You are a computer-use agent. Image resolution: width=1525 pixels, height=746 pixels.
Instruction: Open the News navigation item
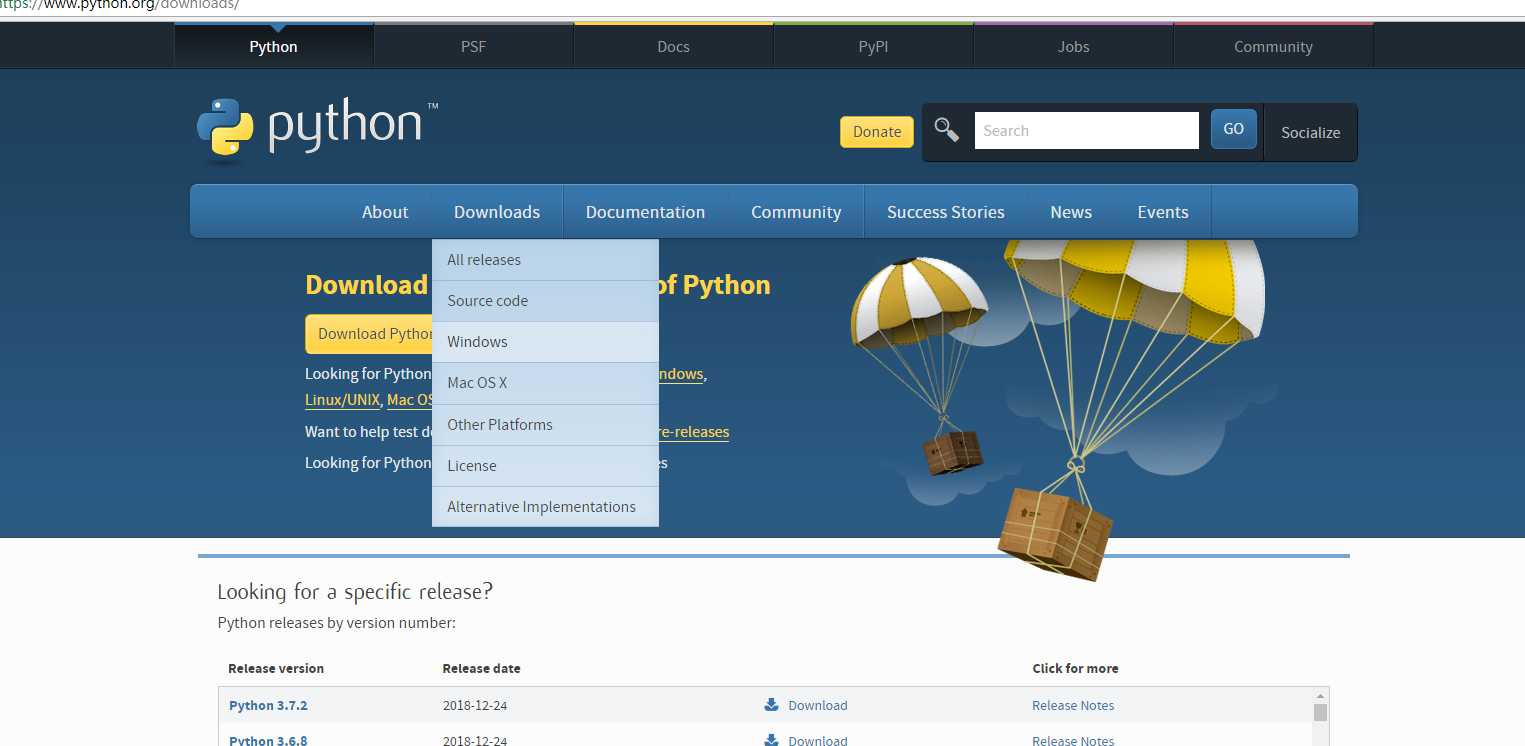point(1071,212)
